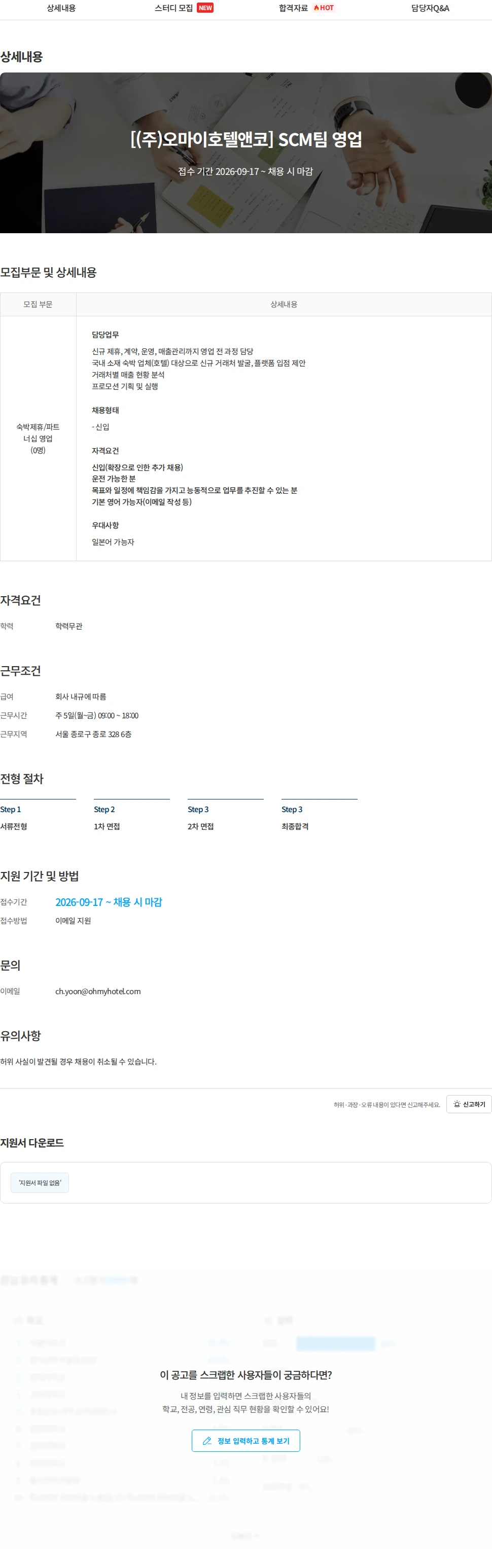This screenshot has height=1568, width=492.
Task: Click the false-report notice text beside 신고하기
Action: click(x=386, y=1104)
